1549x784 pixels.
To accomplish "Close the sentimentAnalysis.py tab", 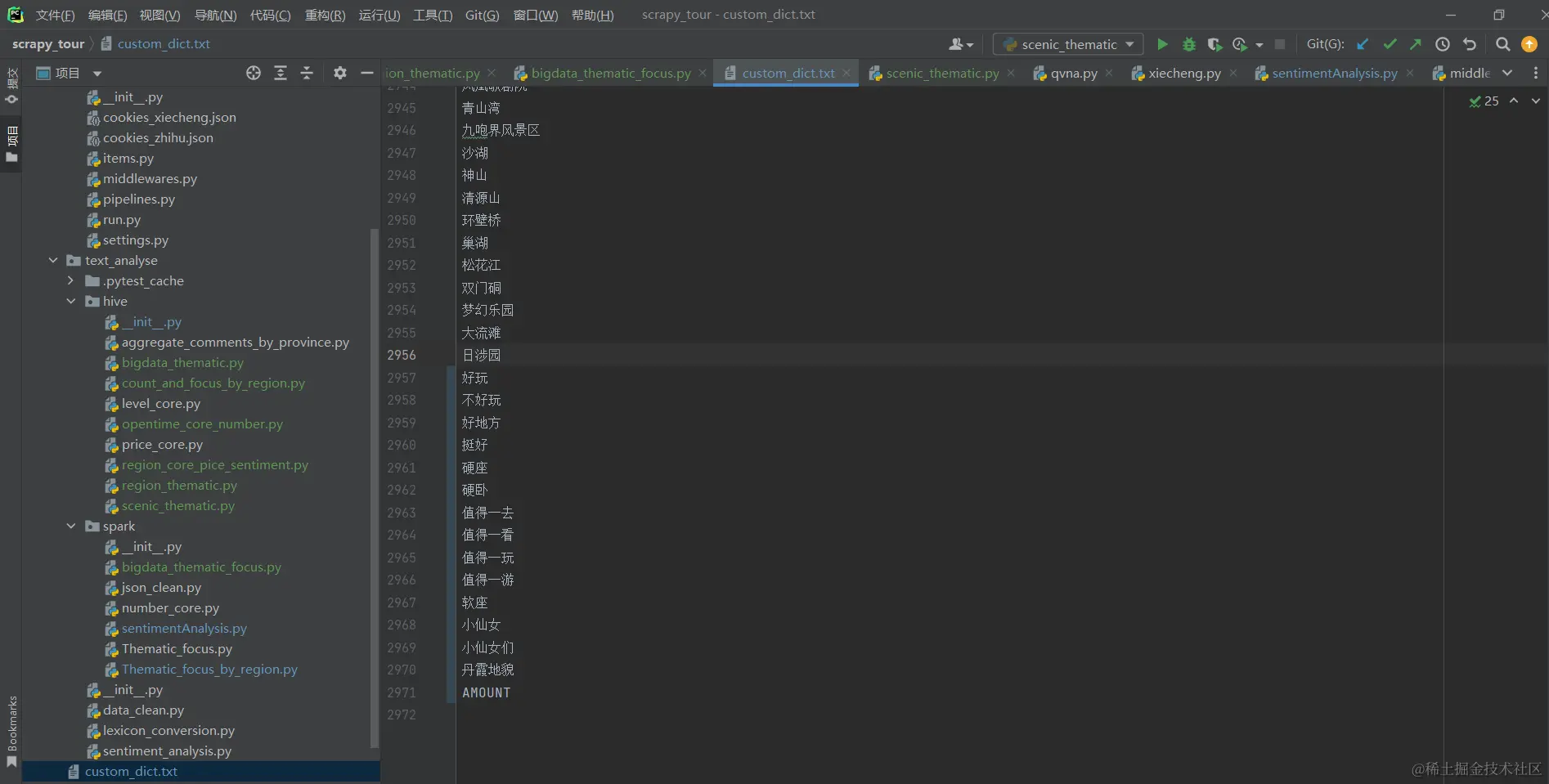I will click(x=1410, y=73).
